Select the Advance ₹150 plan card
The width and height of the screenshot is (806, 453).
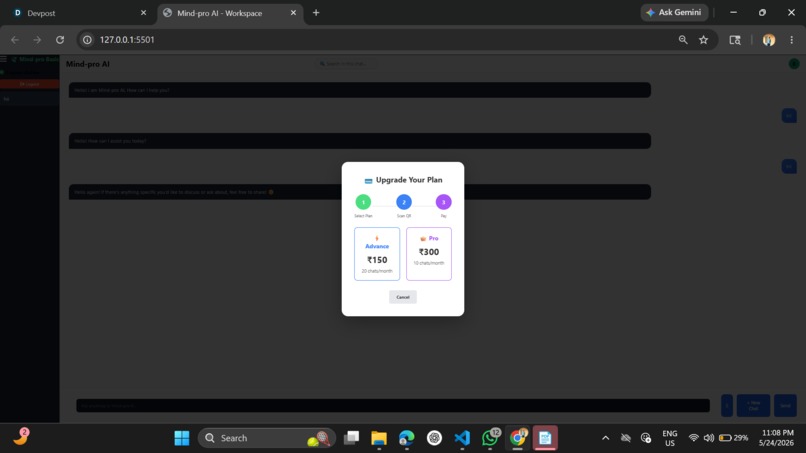[x=377, y=254]
